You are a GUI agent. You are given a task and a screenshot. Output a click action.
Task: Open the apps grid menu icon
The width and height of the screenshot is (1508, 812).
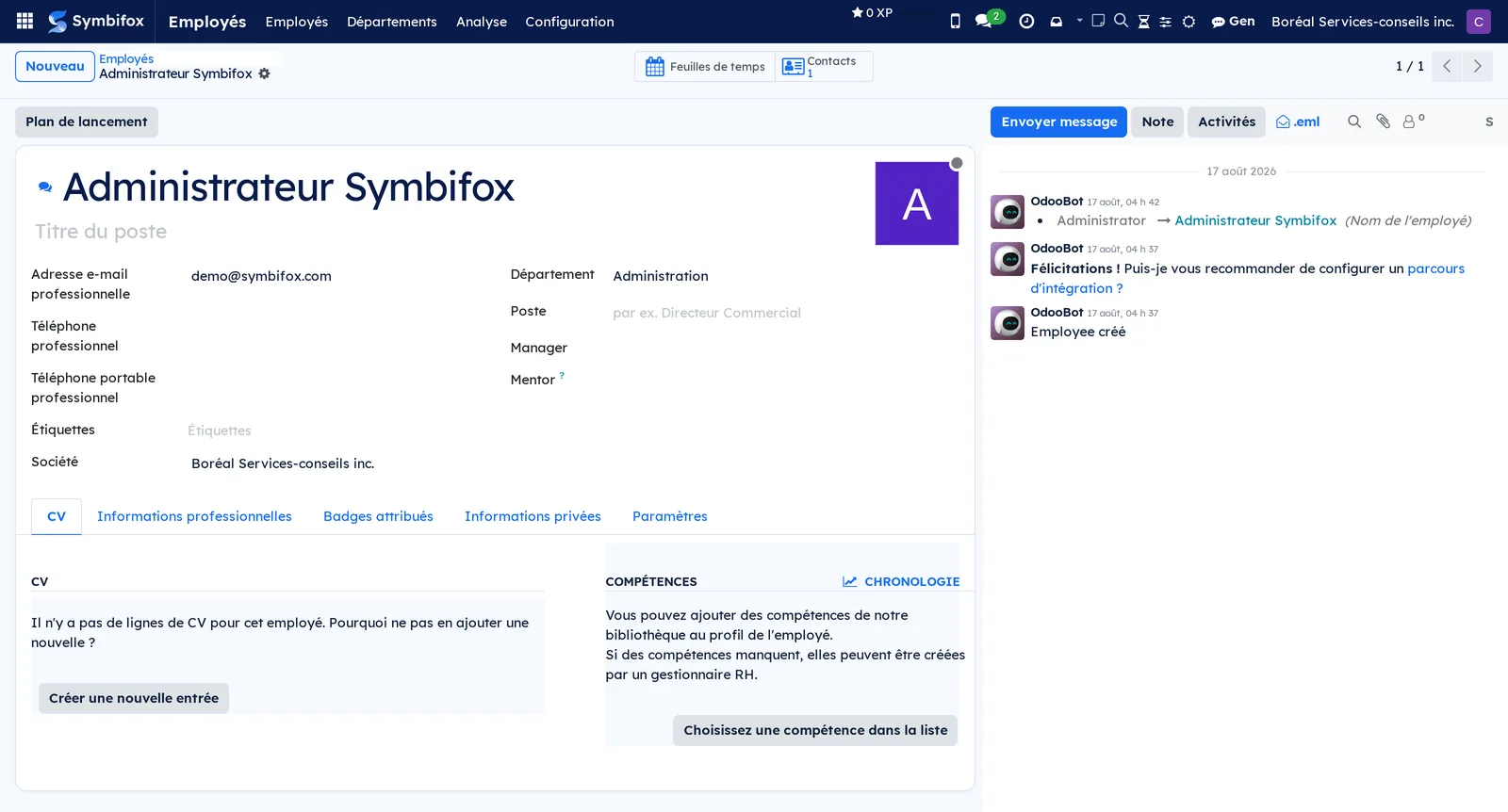click(25, 21)
